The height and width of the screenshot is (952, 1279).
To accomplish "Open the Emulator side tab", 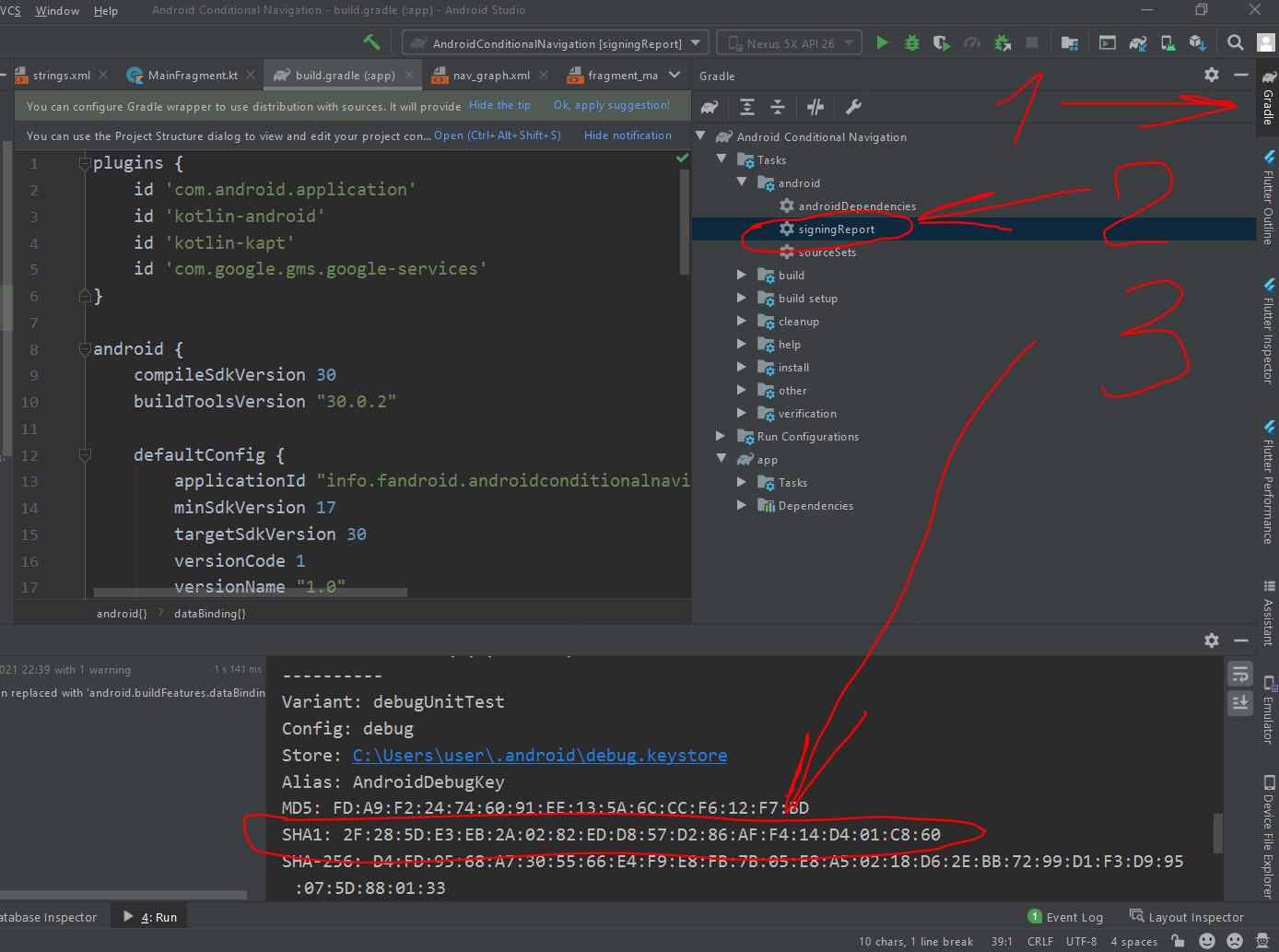I will tap(1268, 709).
